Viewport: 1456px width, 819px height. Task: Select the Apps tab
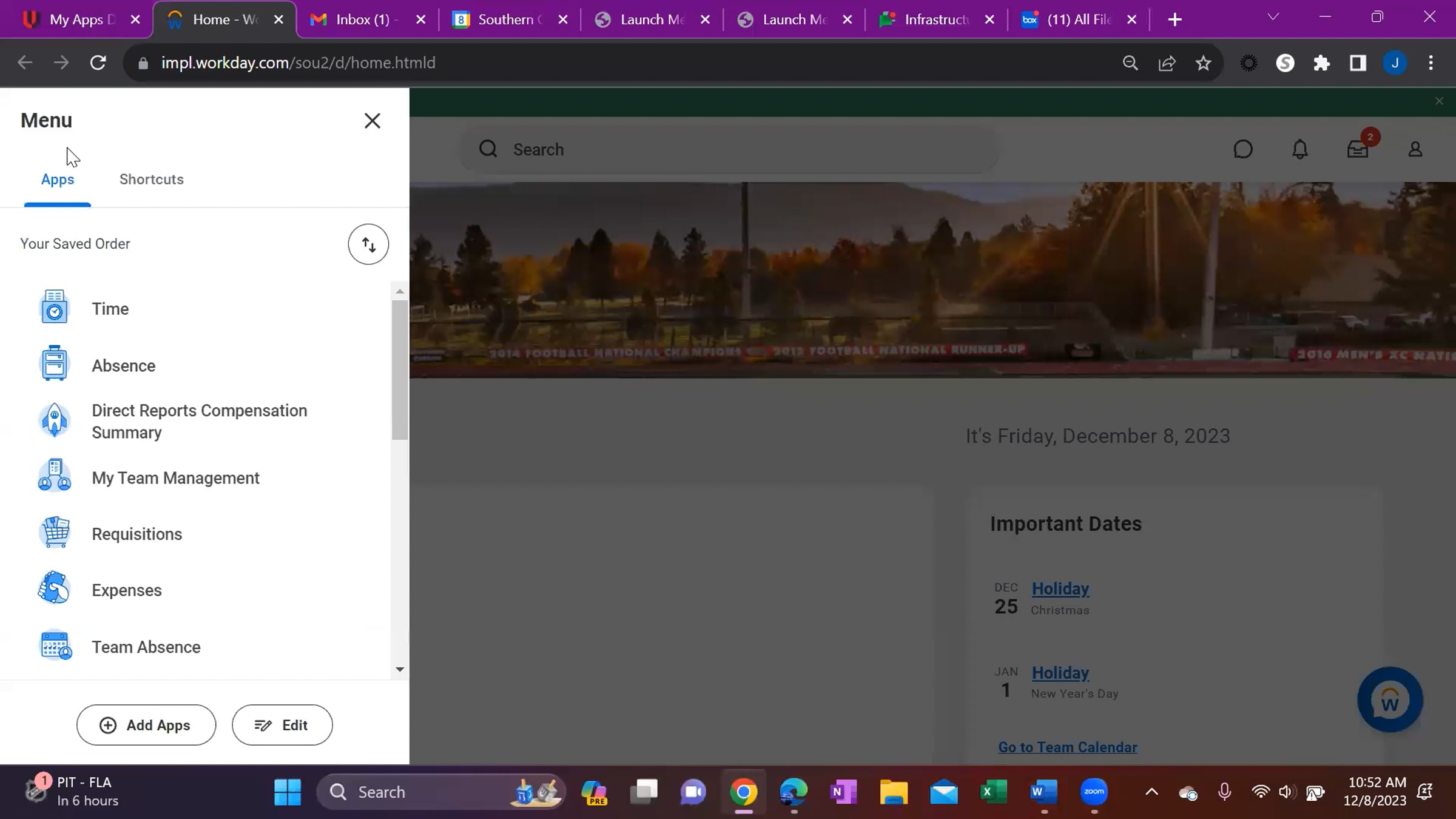(x=58, y=180)
